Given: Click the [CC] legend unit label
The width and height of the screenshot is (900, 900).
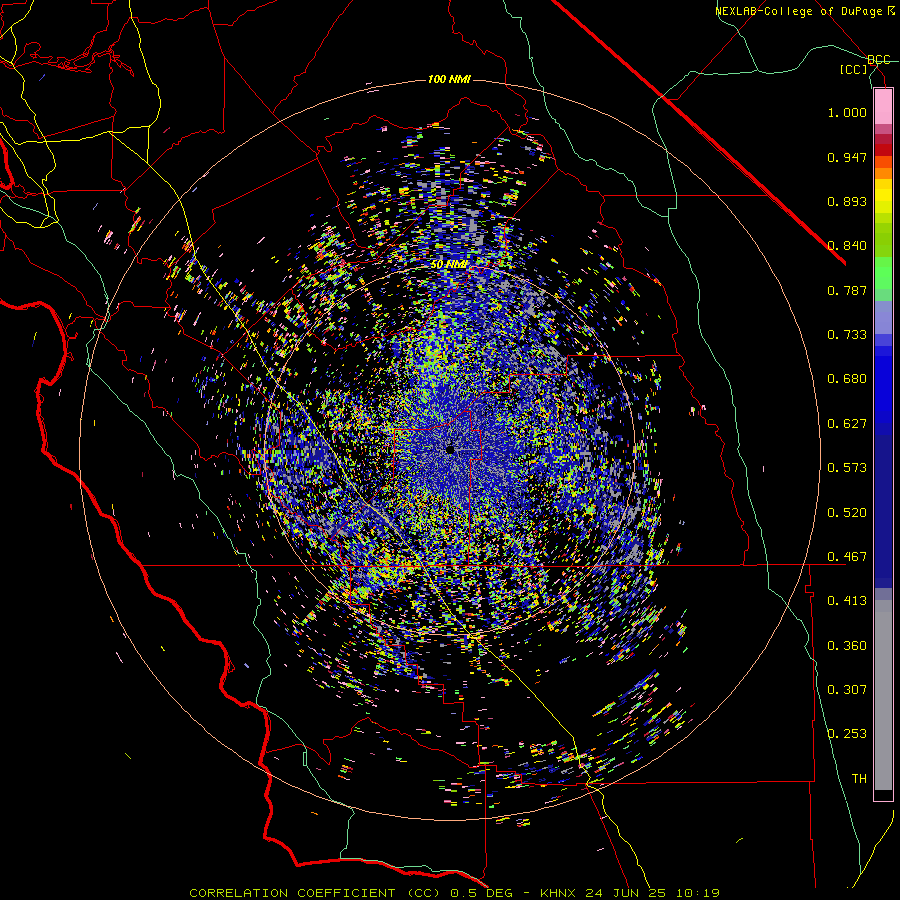Looking at the screenshot, I should pyautogui.click(x=854, y=69).
